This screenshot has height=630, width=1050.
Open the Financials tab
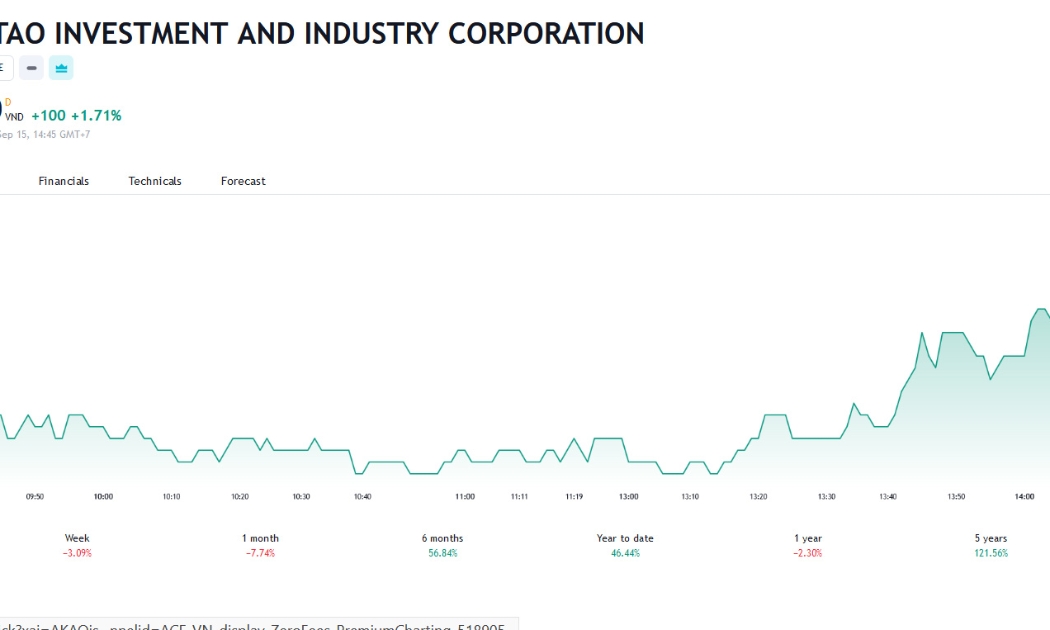pyautogui.click(x=64, y=181)
